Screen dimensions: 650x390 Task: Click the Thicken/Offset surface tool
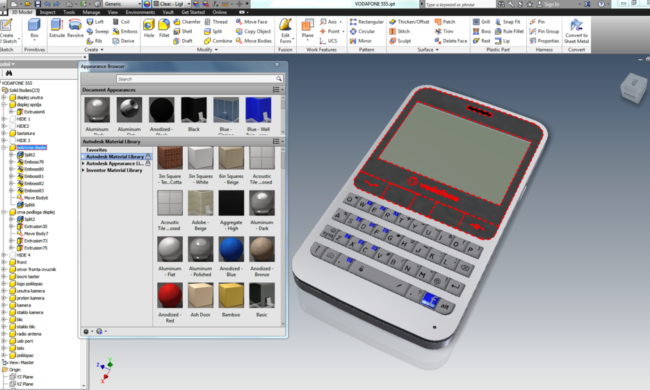click(x=409, y=22)
